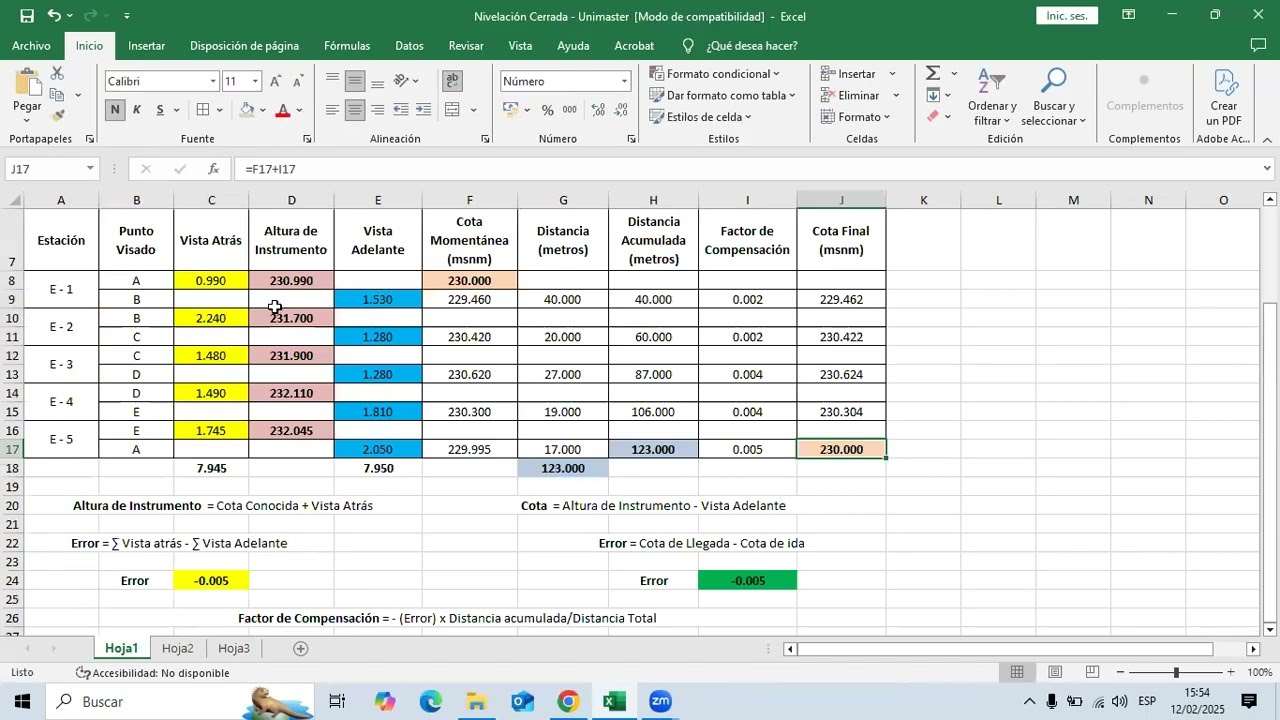Expand the Formato cells dropdown

point(887,117)
